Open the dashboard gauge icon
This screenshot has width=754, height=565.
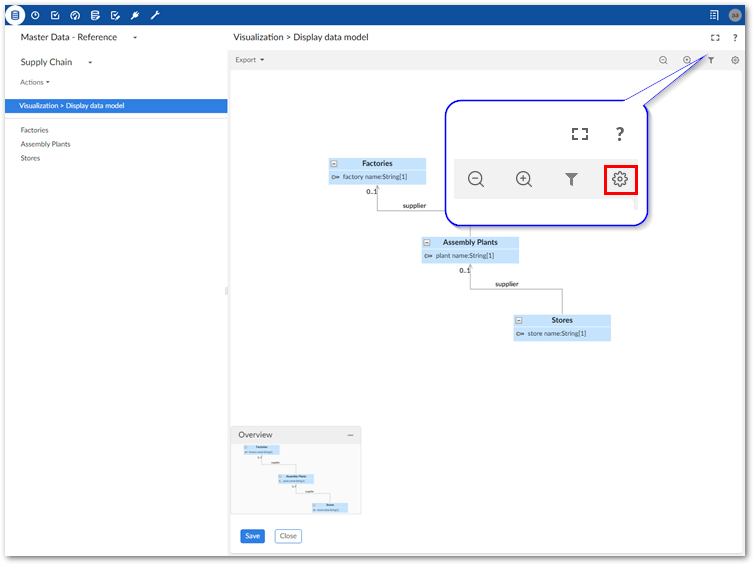point(75,15)
